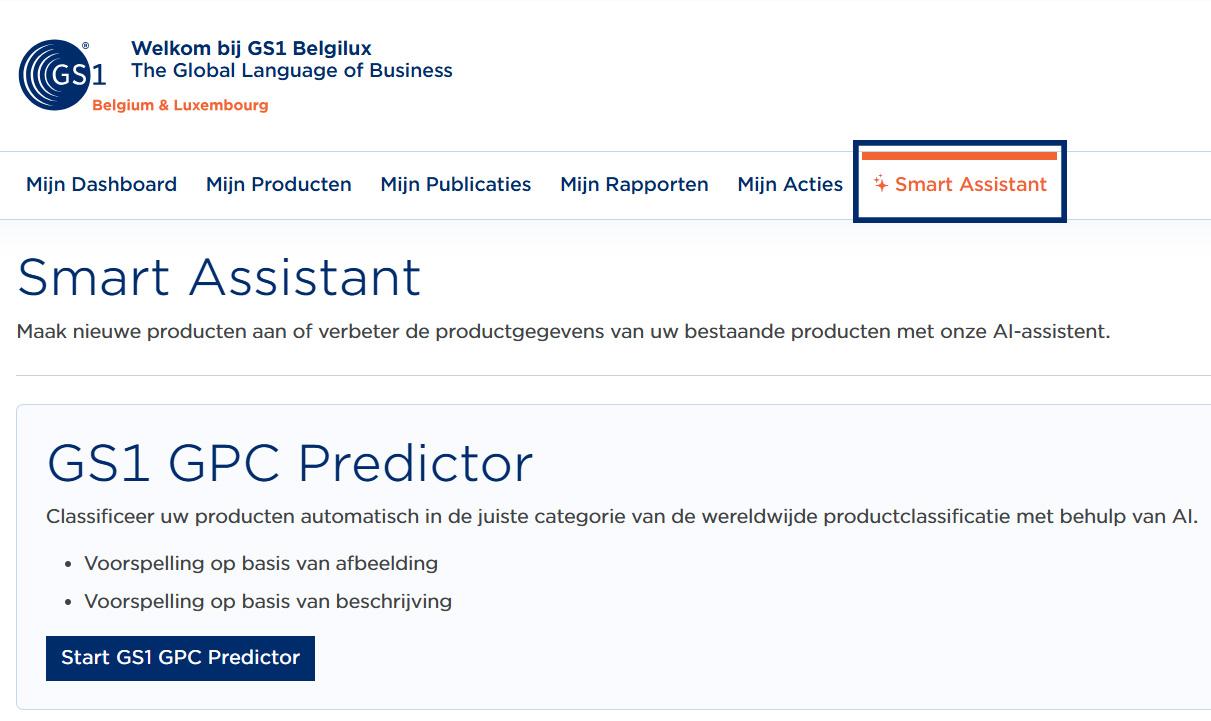The width and height of the screenshot is (1211, 721).
Task: Click the Welkom bij GS1 Belgilux header text
Action: pyautogui.click(x=250, y=47)
